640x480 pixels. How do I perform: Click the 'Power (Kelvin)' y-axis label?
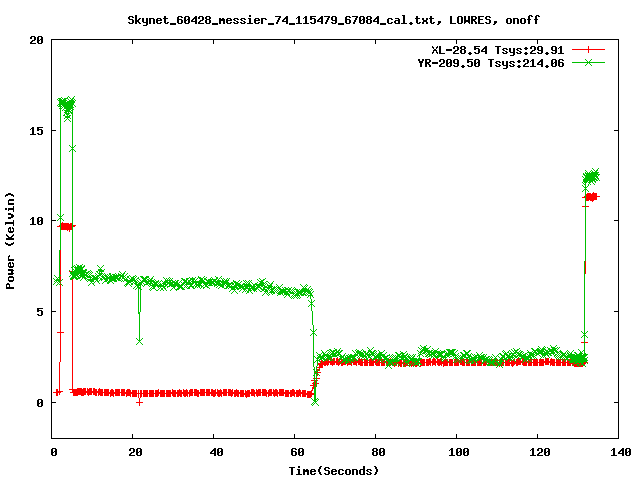click(x=10, y=241)
